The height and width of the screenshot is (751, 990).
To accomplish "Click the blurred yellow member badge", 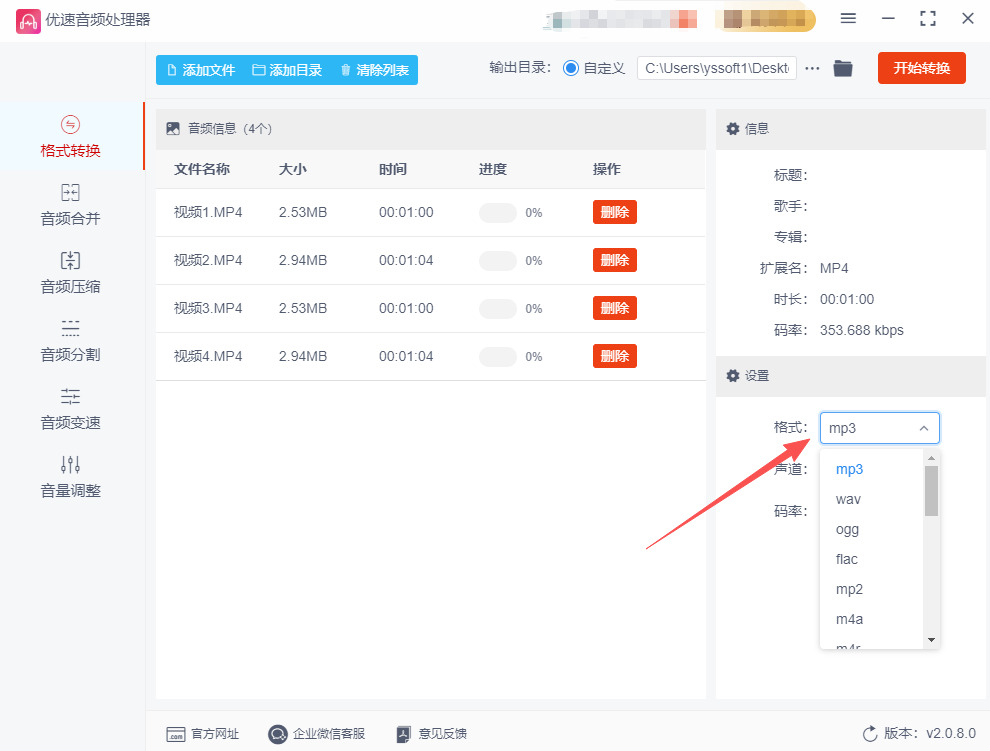I will [x=765, y=19].
